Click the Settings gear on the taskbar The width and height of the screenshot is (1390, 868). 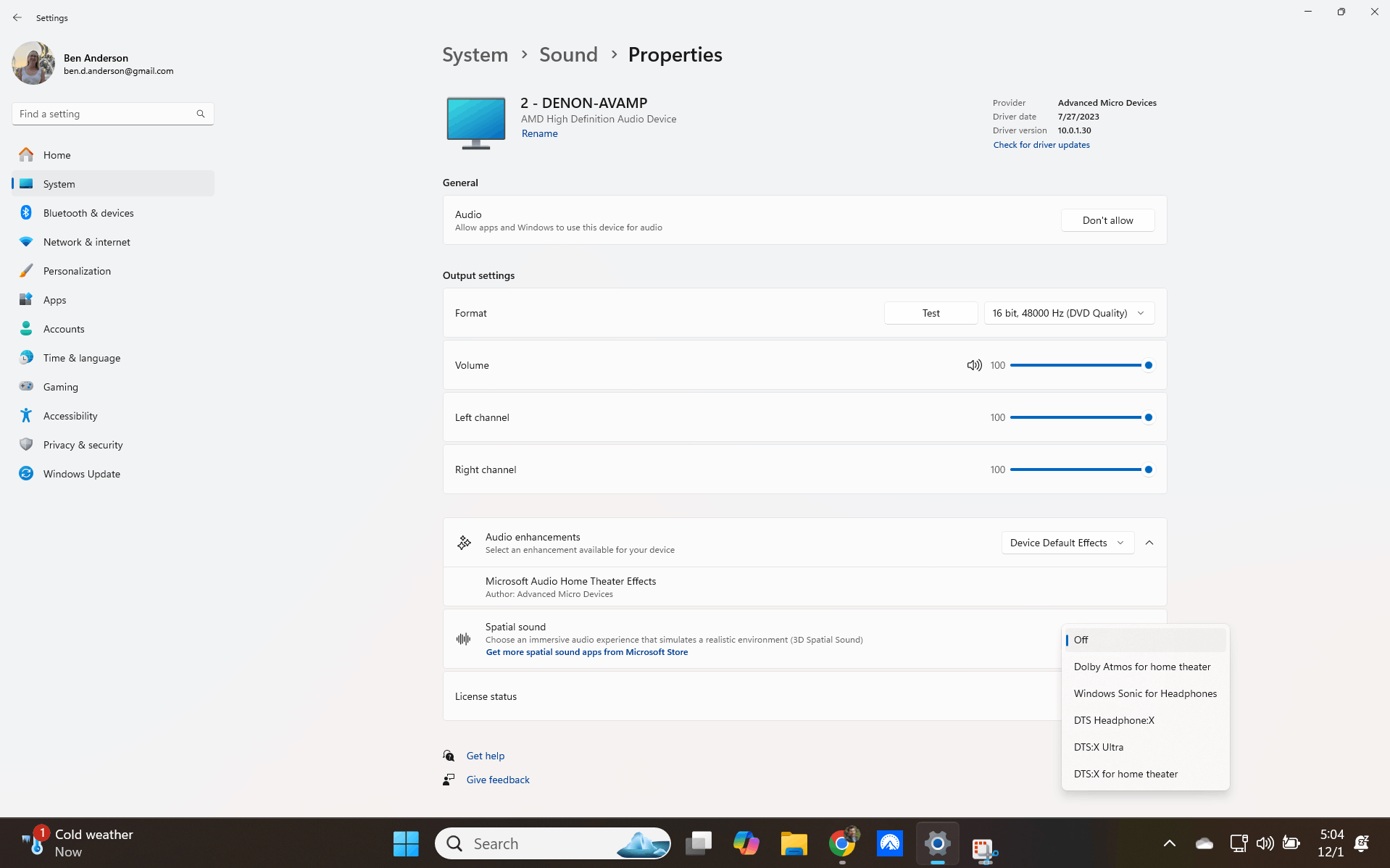(x=937, y=844)
